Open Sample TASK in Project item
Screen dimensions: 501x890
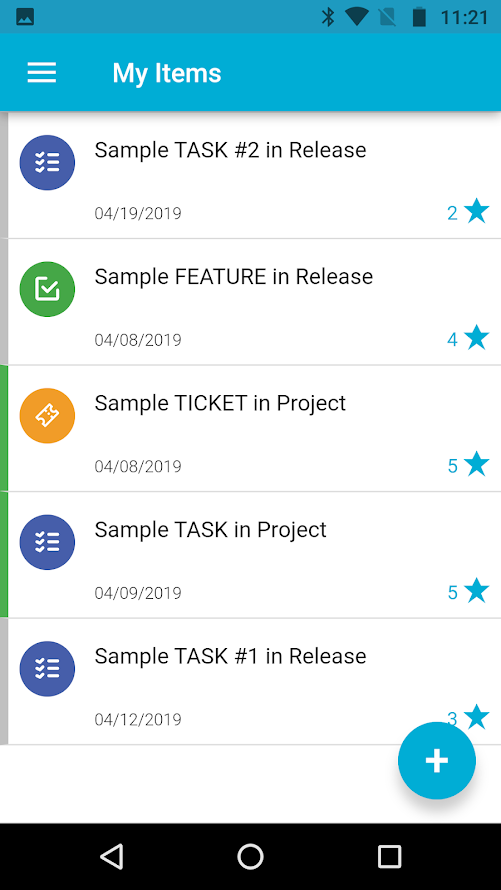tap(250, 555)
